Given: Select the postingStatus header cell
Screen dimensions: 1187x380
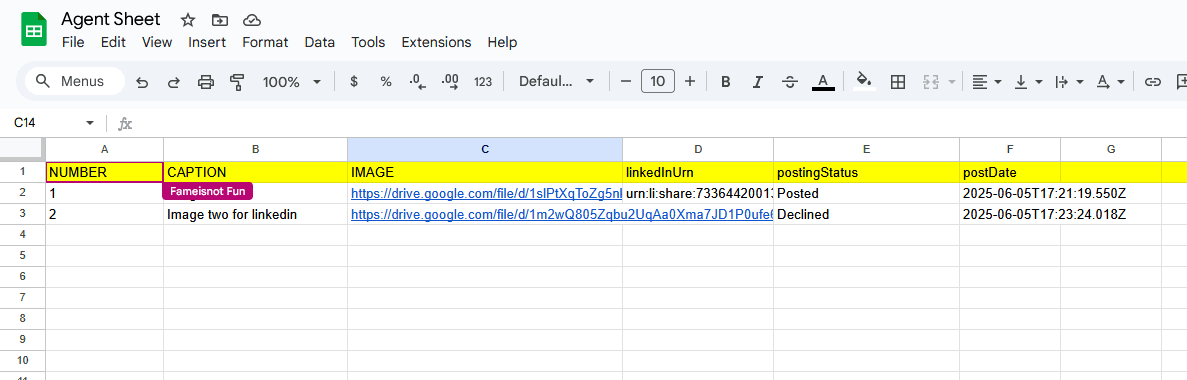Looking at the screenshot, I should 866,173.
